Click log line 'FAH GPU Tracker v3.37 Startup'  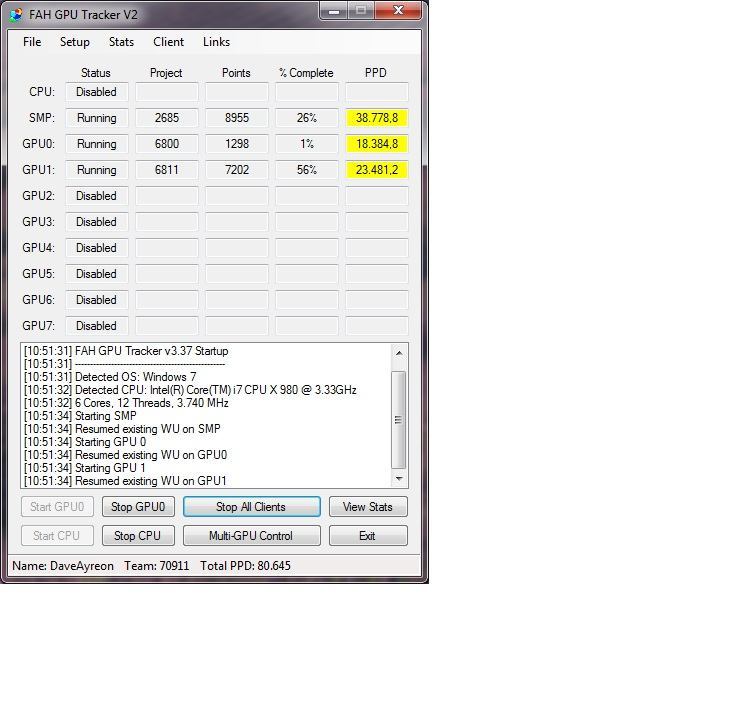126,351
